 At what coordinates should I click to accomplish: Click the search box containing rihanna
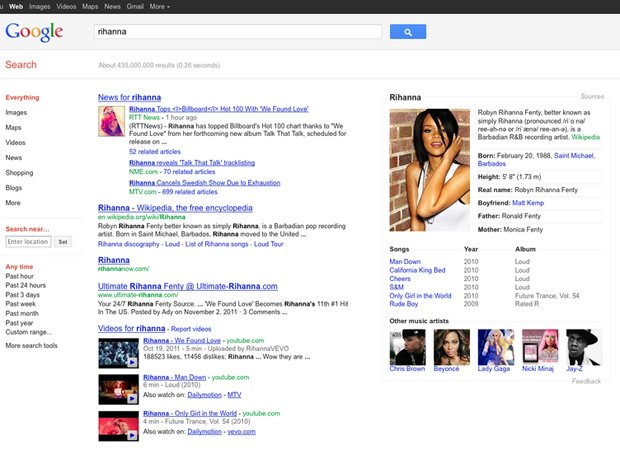(x=237, y=32)
